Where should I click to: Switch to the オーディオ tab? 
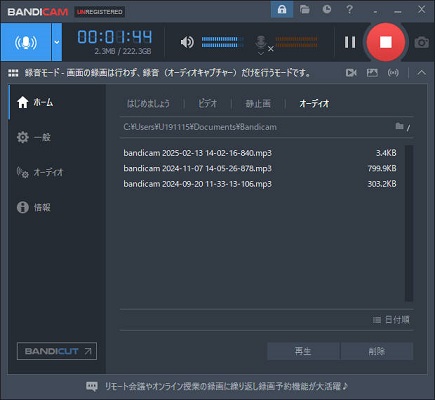(x=314, y=104)
